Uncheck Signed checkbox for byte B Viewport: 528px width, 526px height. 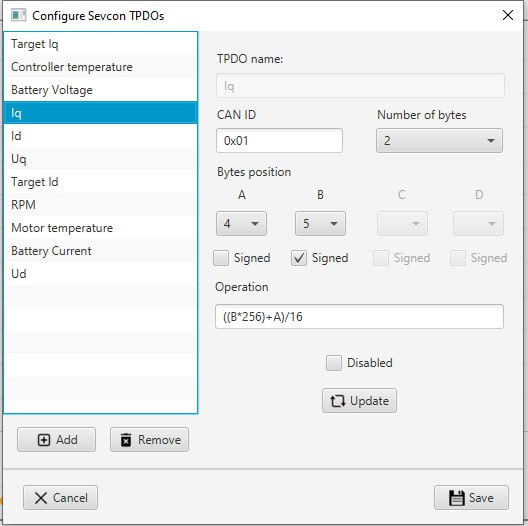click(x=299, y=258)
